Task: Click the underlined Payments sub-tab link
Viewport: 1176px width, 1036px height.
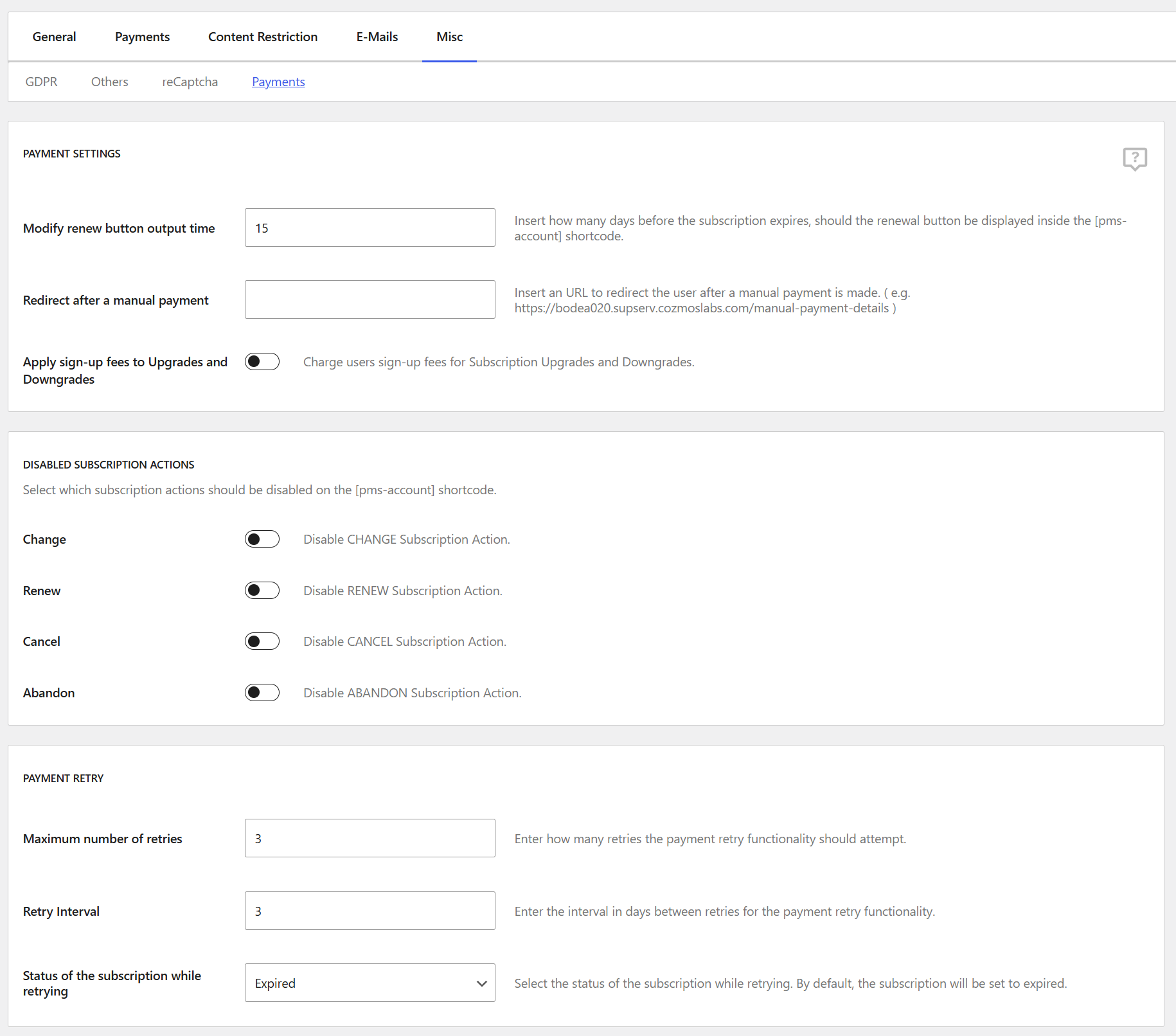Action: [278, 82]
